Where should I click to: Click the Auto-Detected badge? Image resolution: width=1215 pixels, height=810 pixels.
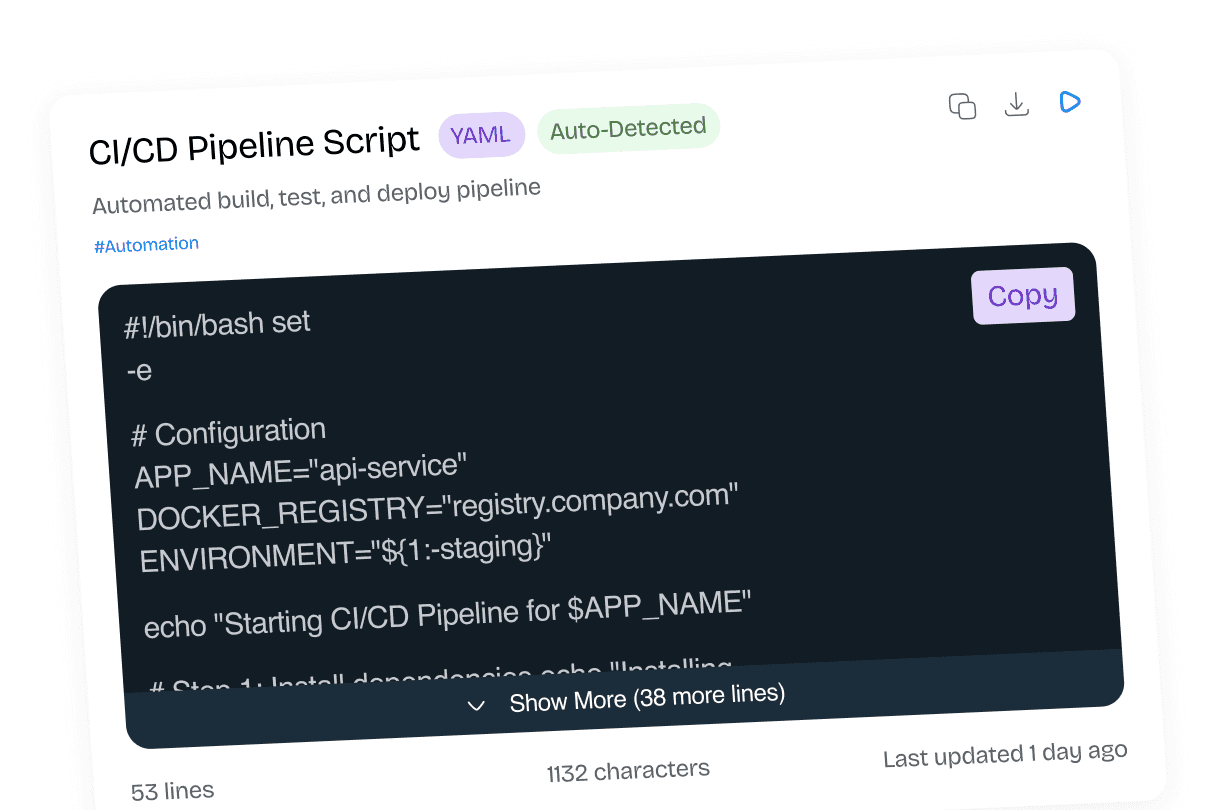[628, 128]
